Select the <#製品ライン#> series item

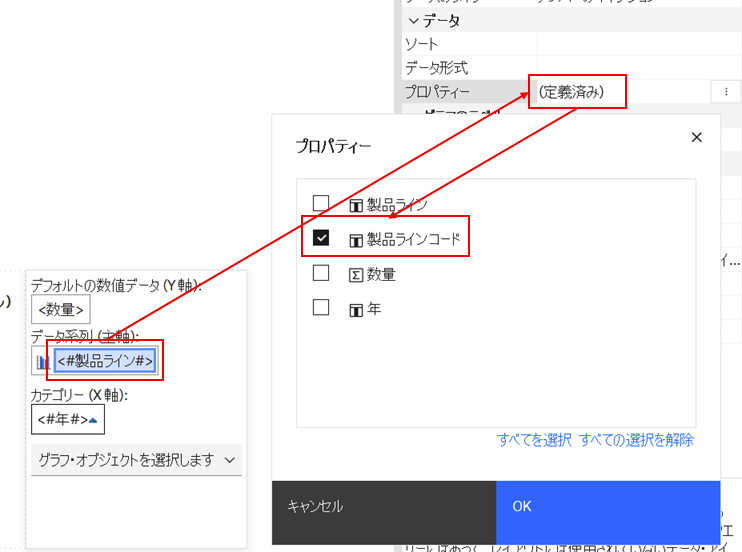click(x=105, y=361)
